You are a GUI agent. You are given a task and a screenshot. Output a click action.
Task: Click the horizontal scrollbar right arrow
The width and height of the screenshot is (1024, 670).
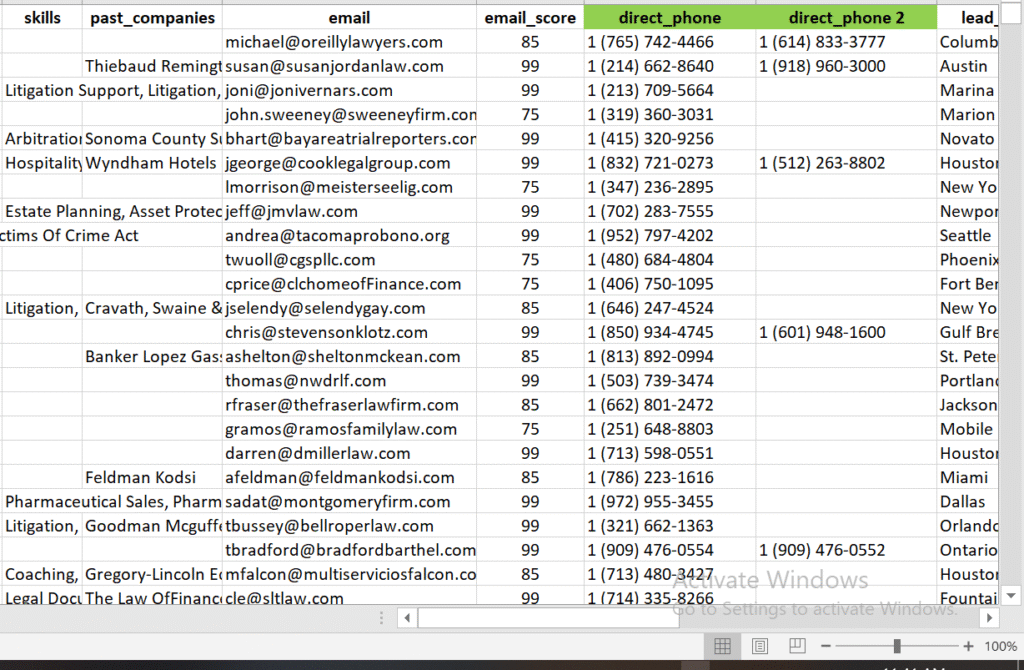pos(989,618)
